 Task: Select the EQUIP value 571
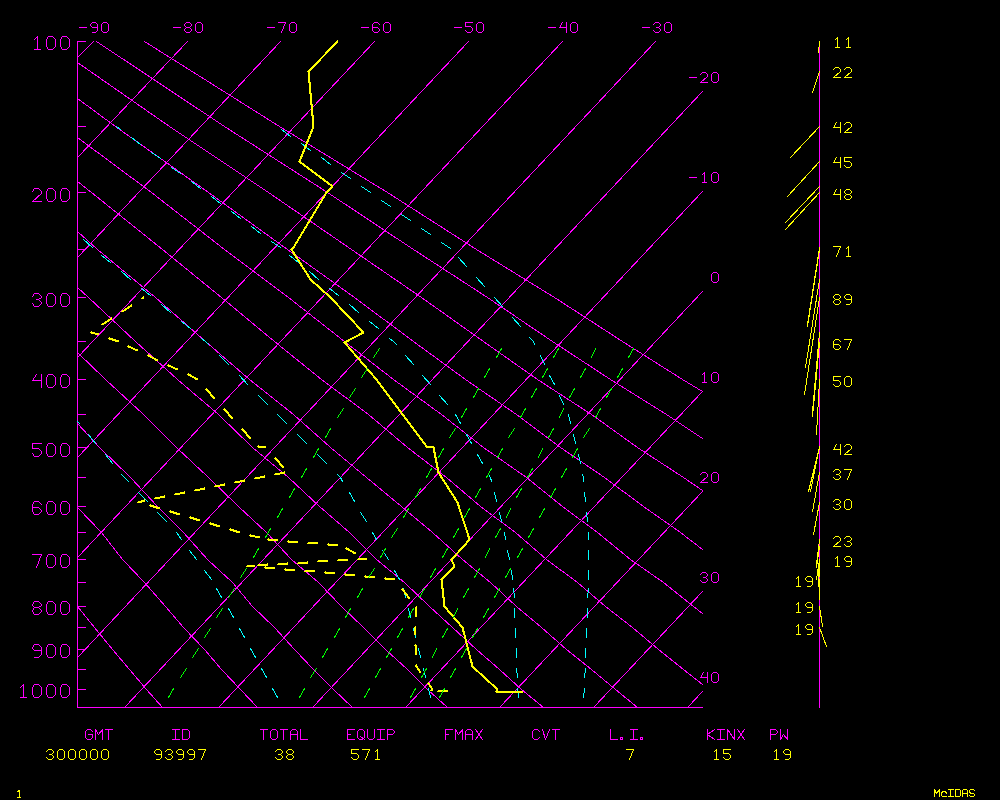[366, 755]
